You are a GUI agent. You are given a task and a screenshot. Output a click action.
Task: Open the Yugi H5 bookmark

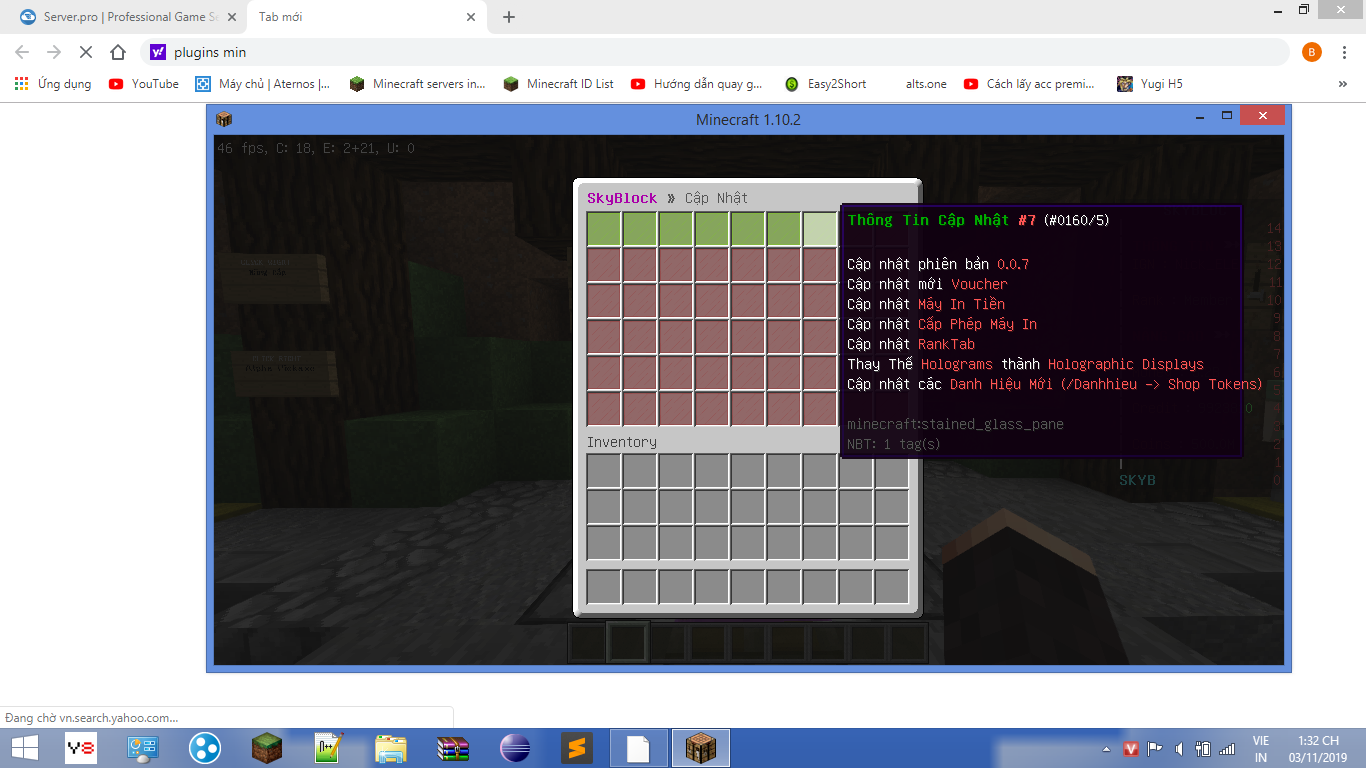[1150, 84]
